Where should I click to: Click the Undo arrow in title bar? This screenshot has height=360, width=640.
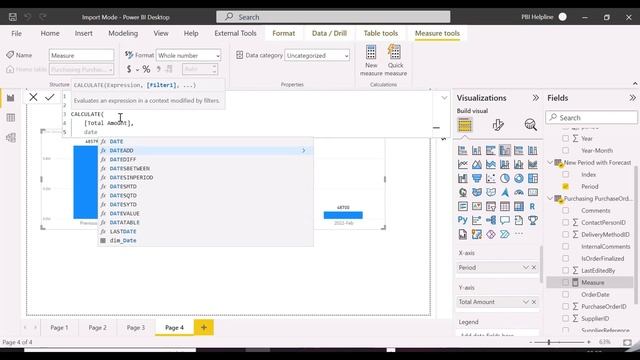point(27,17)
